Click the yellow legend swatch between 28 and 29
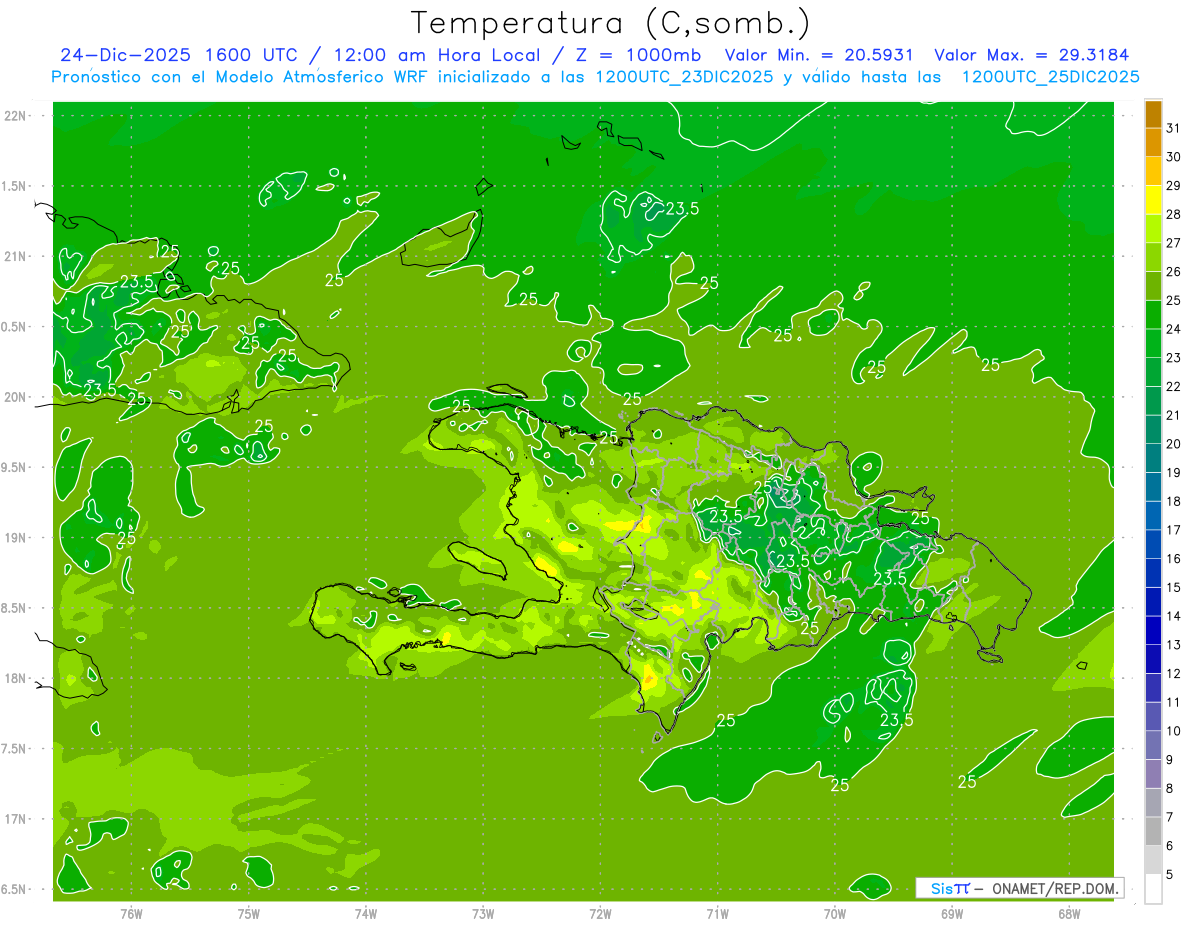Viewport: 1200px width, 927px height. click(x=1153, y=200)
